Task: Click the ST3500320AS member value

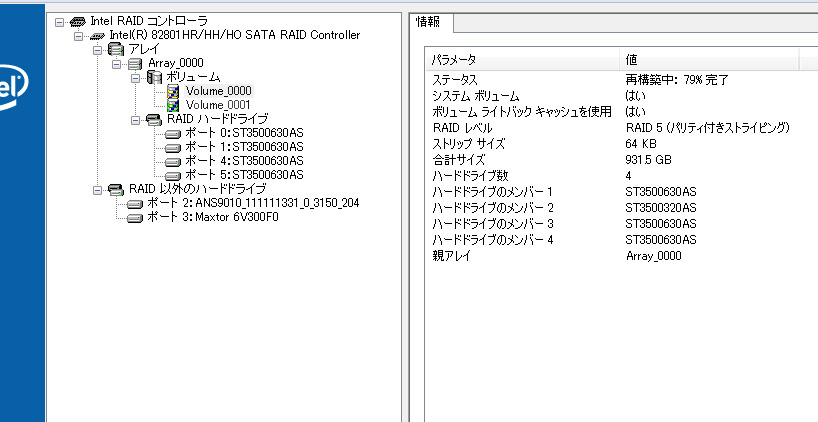Action: point(660,208)
